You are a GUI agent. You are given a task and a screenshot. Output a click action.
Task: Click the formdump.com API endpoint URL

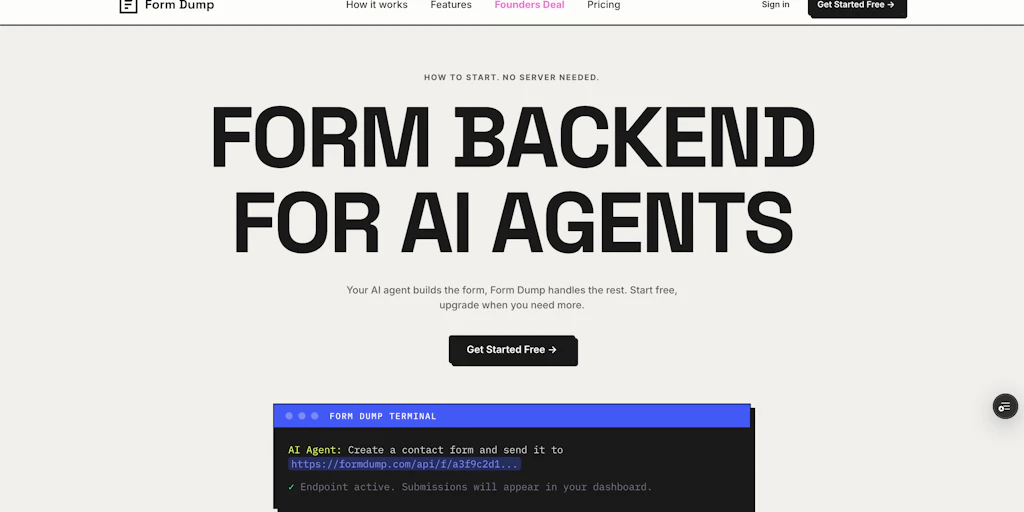coord(404,464)
